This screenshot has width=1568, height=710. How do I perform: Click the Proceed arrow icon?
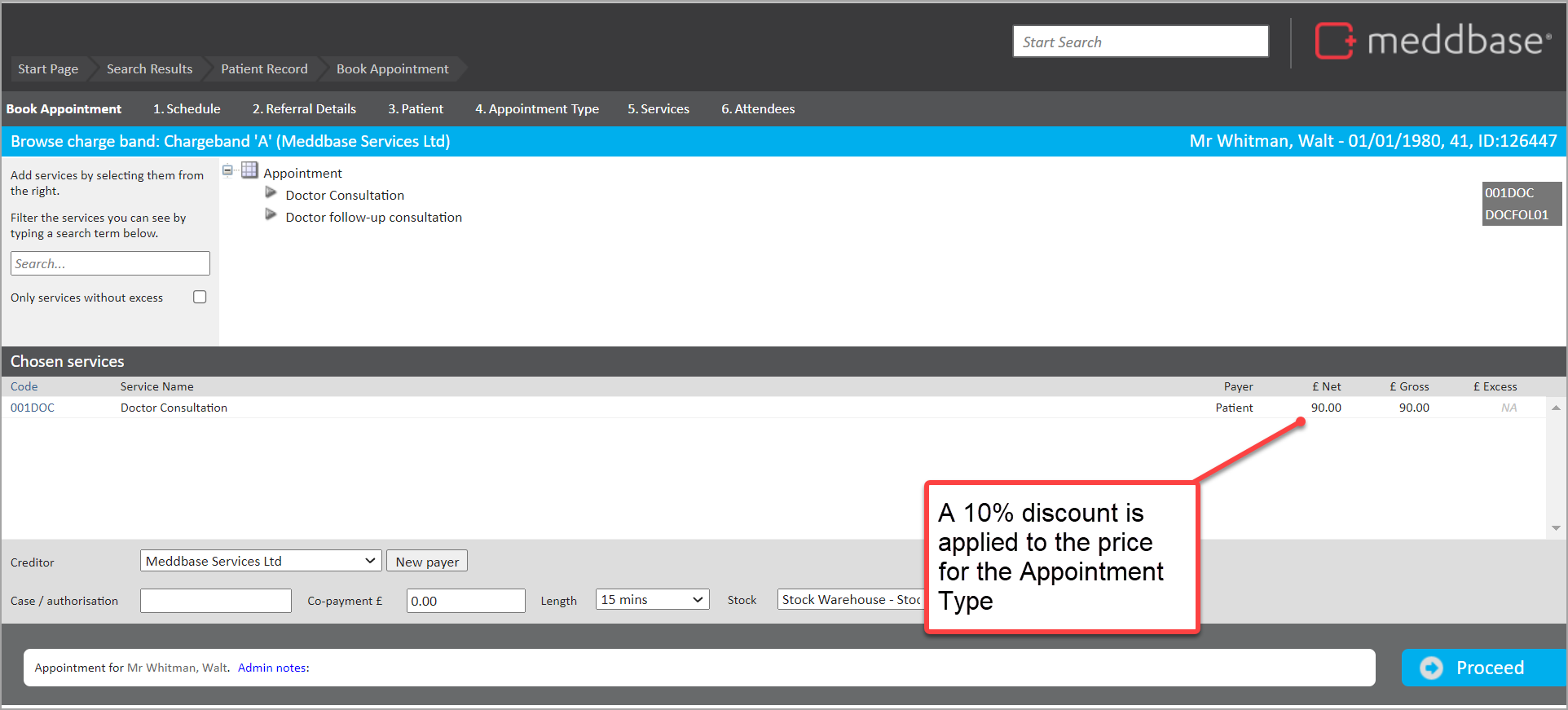coord(1431,668)
